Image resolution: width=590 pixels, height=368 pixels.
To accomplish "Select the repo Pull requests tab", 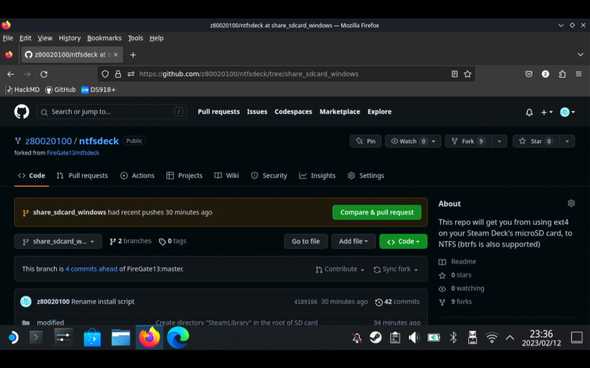I will (82, 176).
